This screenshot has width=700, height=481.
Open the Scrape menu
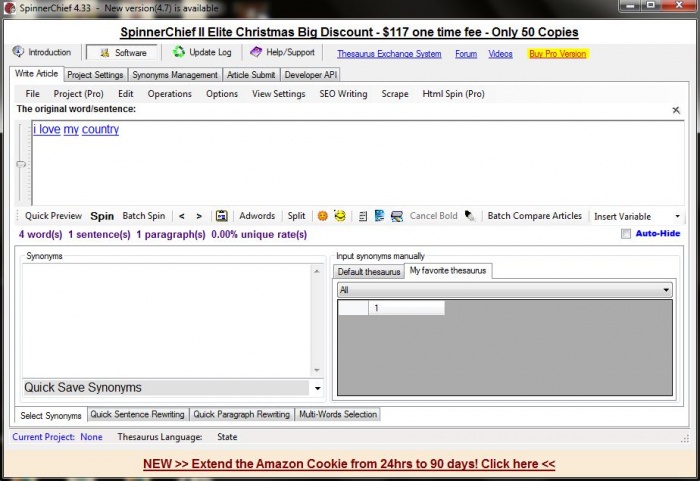[395, 94]
